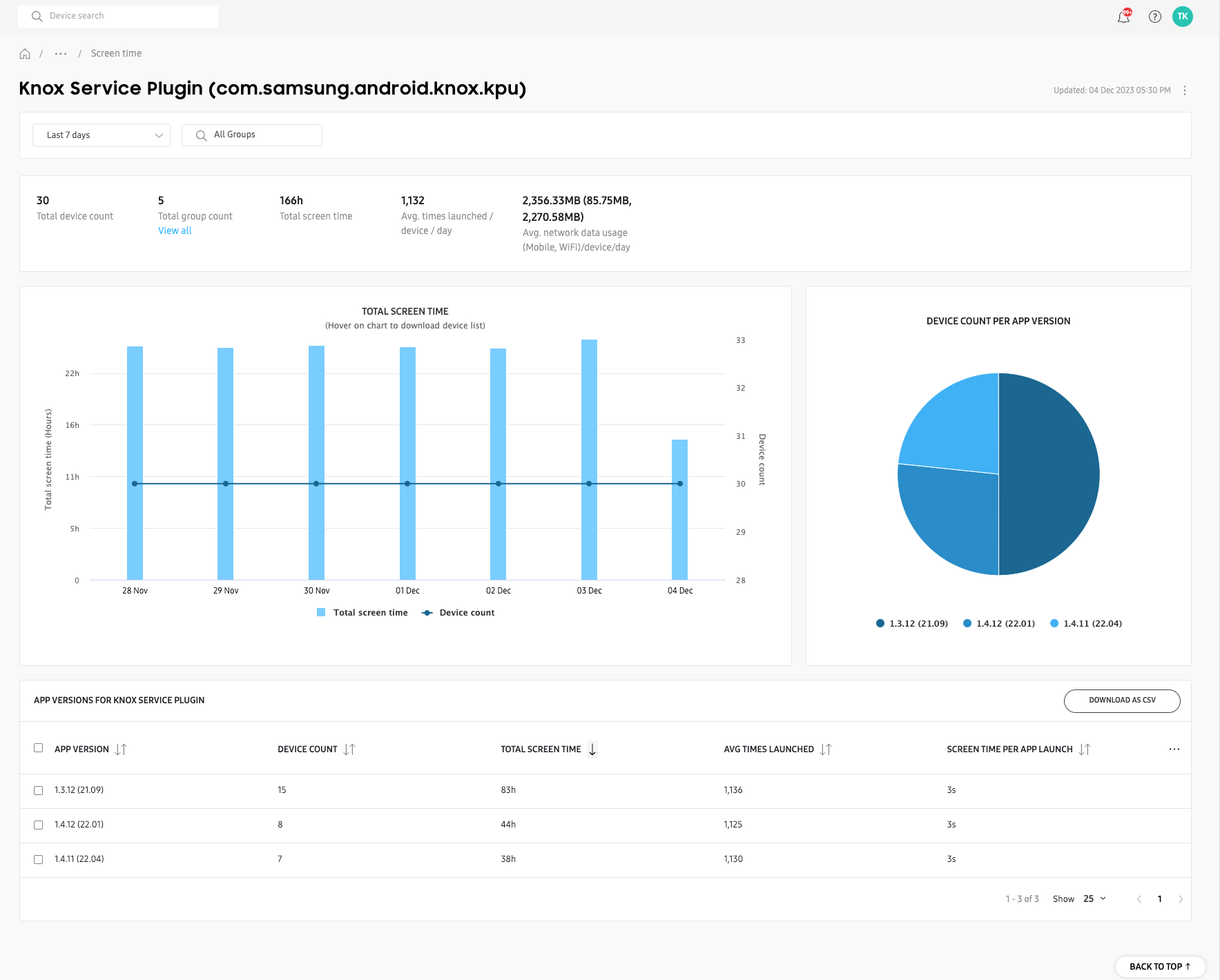This screenshot has height=980, width=1220.
Task: Click the Updated 04 Dec 2023 timestamp
Action: point(1112,90)
